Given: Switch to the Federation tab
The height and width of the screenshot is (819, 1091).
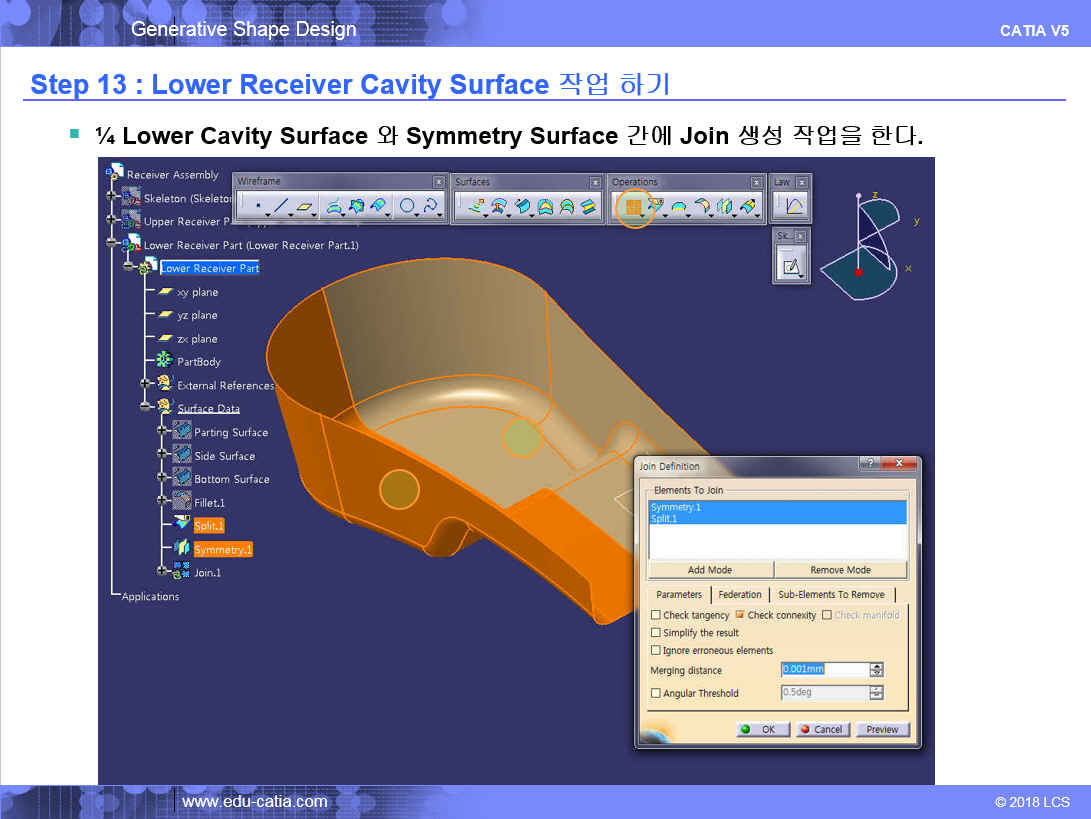Looking at the screenshot, I should click(740, 594).
